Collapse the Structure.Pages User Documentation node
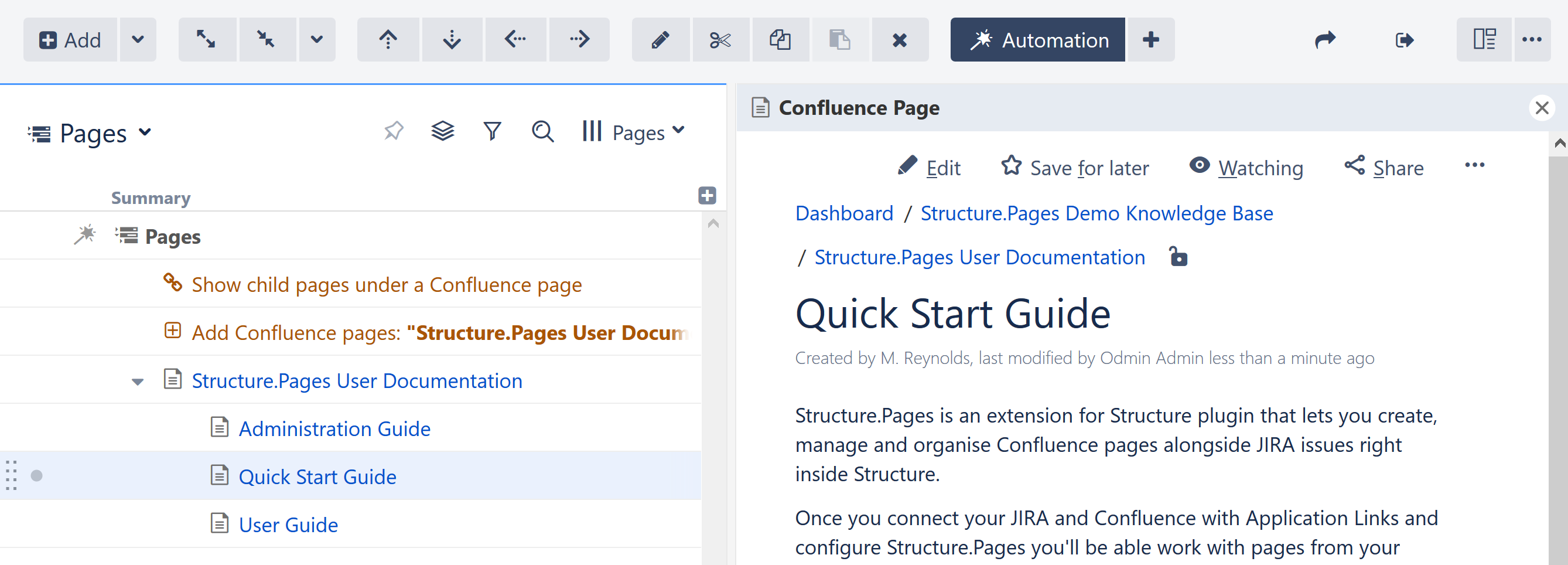 pyautogui.click(x=138, y=381)
